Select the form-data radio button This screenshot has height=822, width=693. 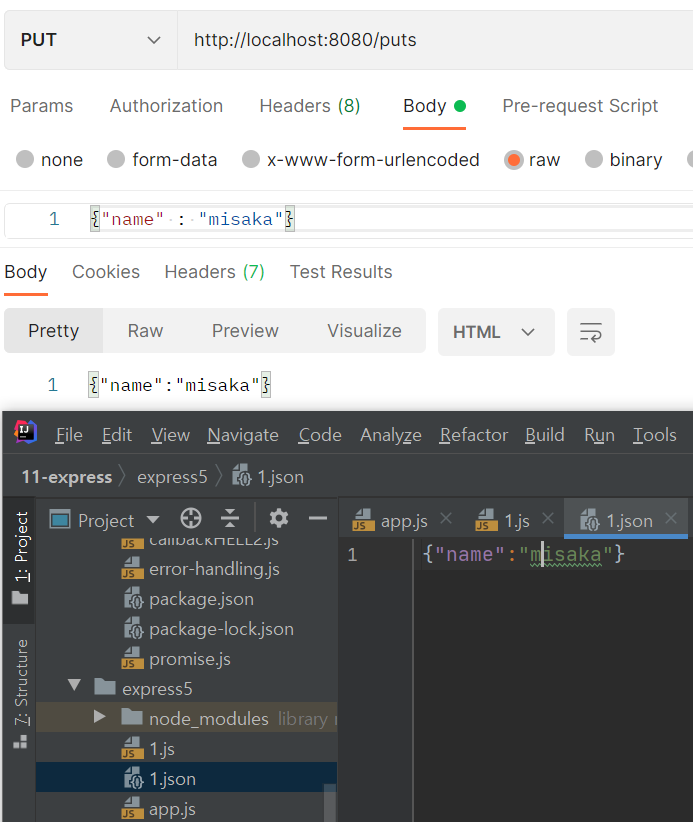click(x=116, y=159)
